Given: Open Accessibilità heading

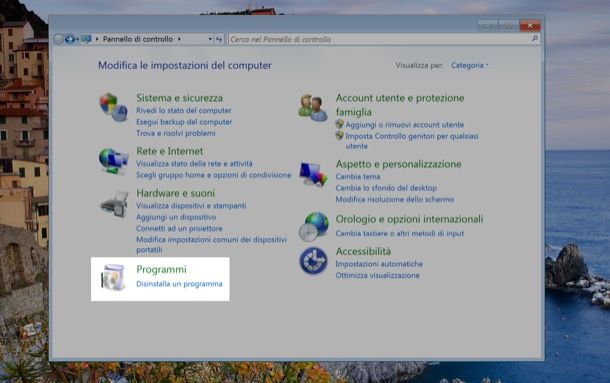Looking at the screenshot, I should click(x=363, y=251).
